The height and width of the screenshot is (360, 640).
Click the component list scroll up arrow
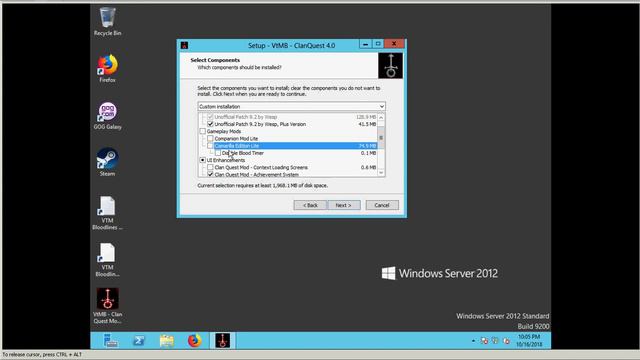381,117
